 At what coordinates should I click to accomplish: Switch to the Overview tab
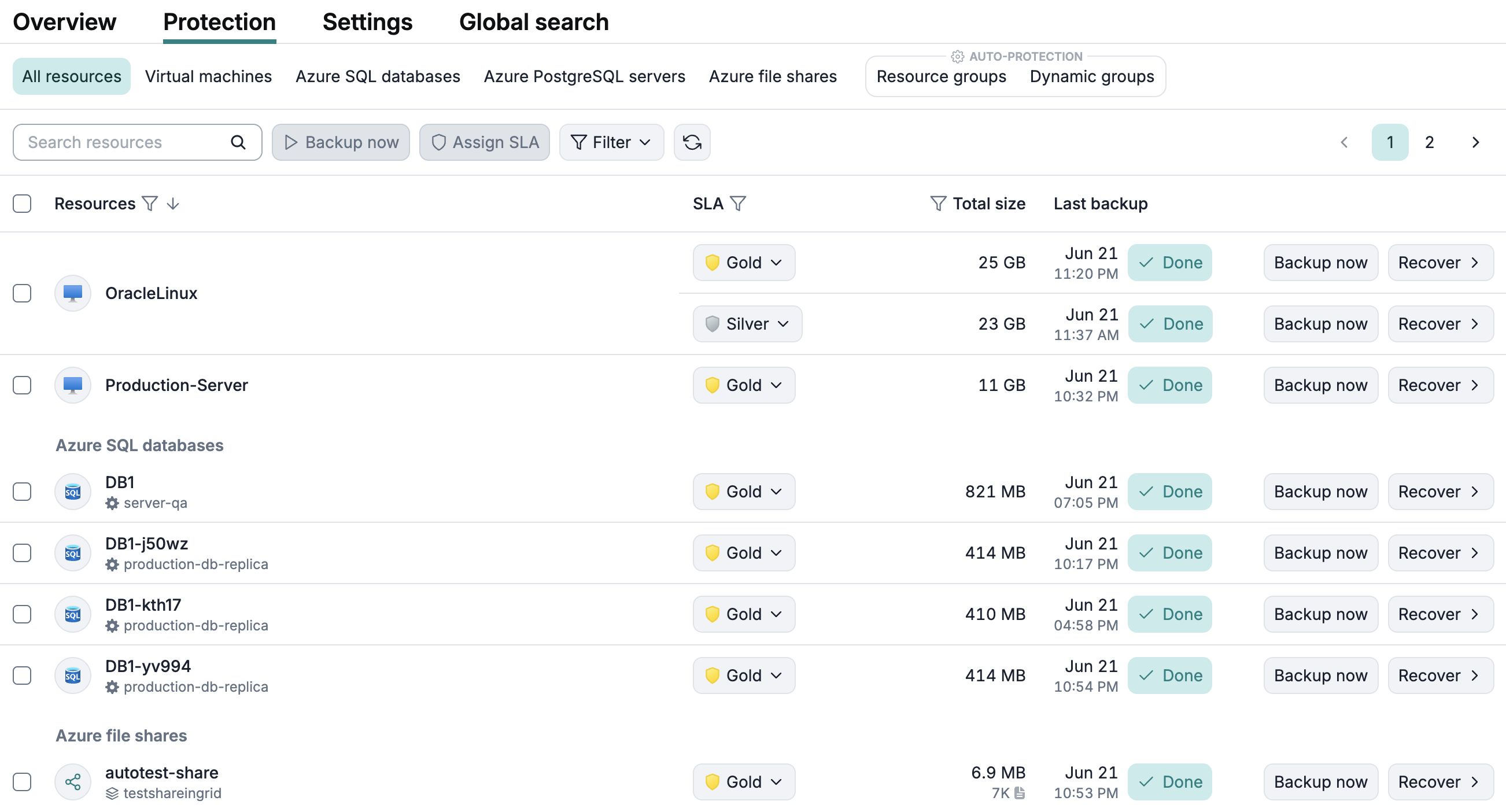click(x=64, y=22)
